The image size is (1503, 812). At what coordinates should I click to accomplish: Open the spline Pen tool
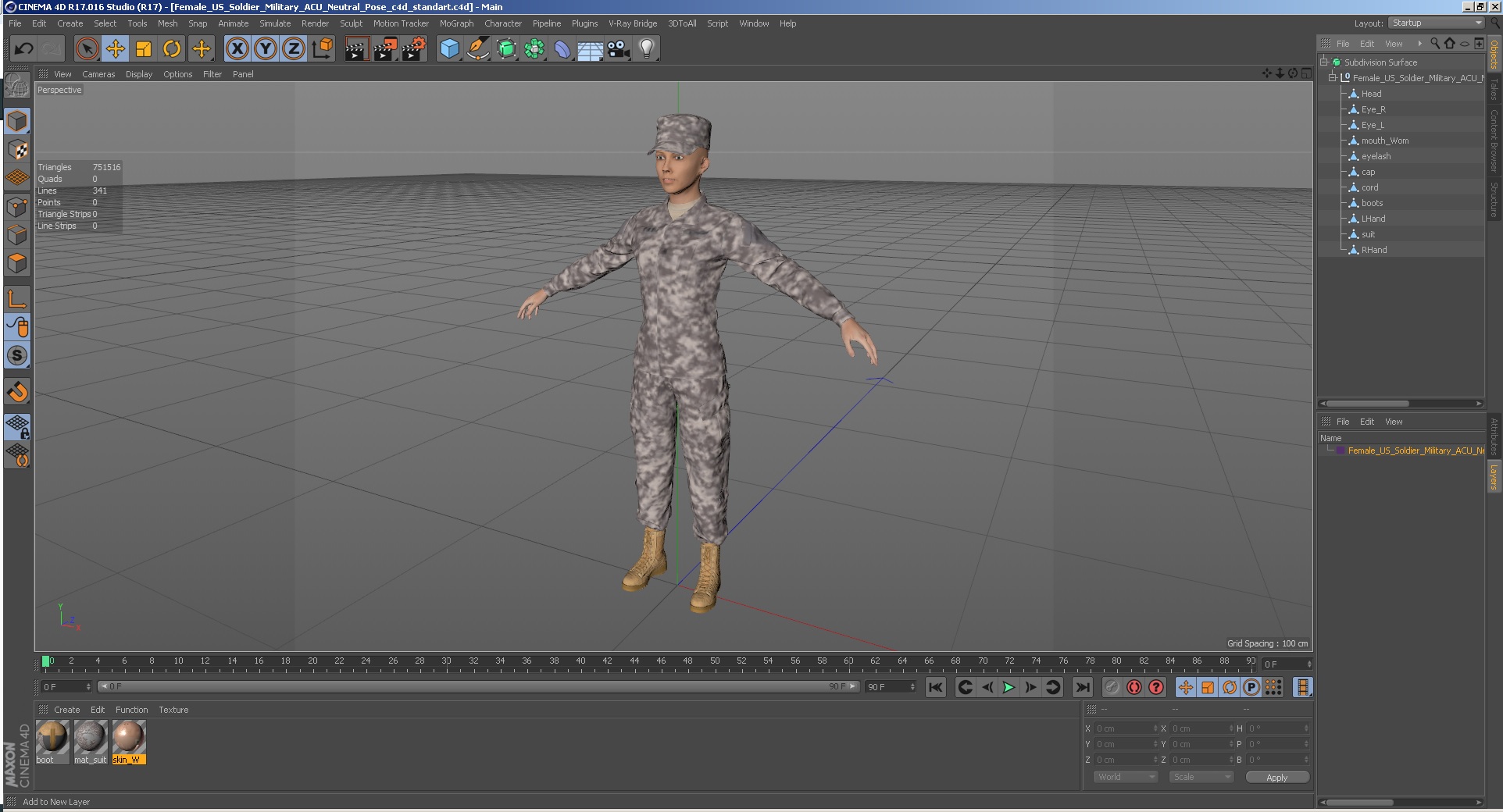(x=478, y=49)
